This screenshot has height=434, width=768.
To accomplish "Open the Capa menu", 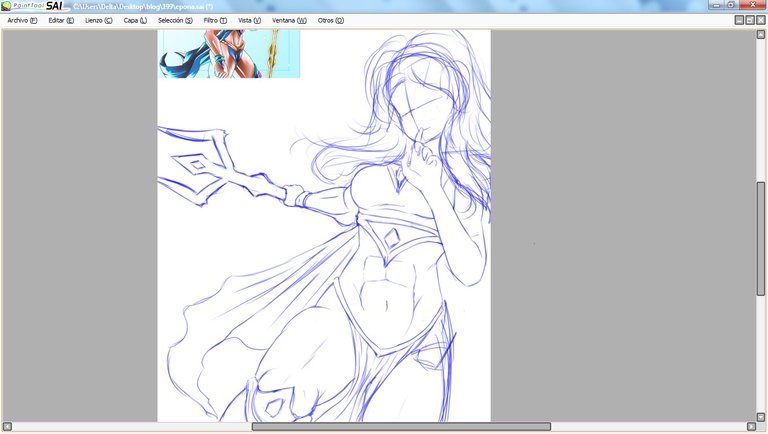I will pyautogui.click(x=135, y=21).
